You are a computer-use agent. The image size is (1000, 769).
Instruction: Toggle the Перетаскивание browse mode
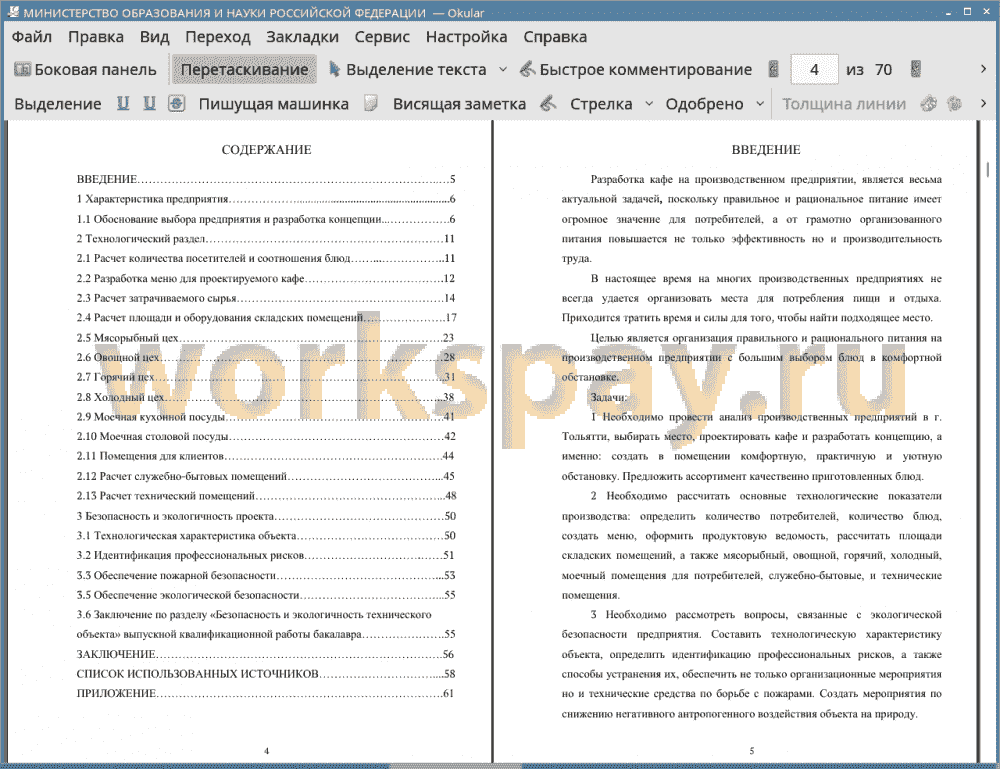pos(244,70)
